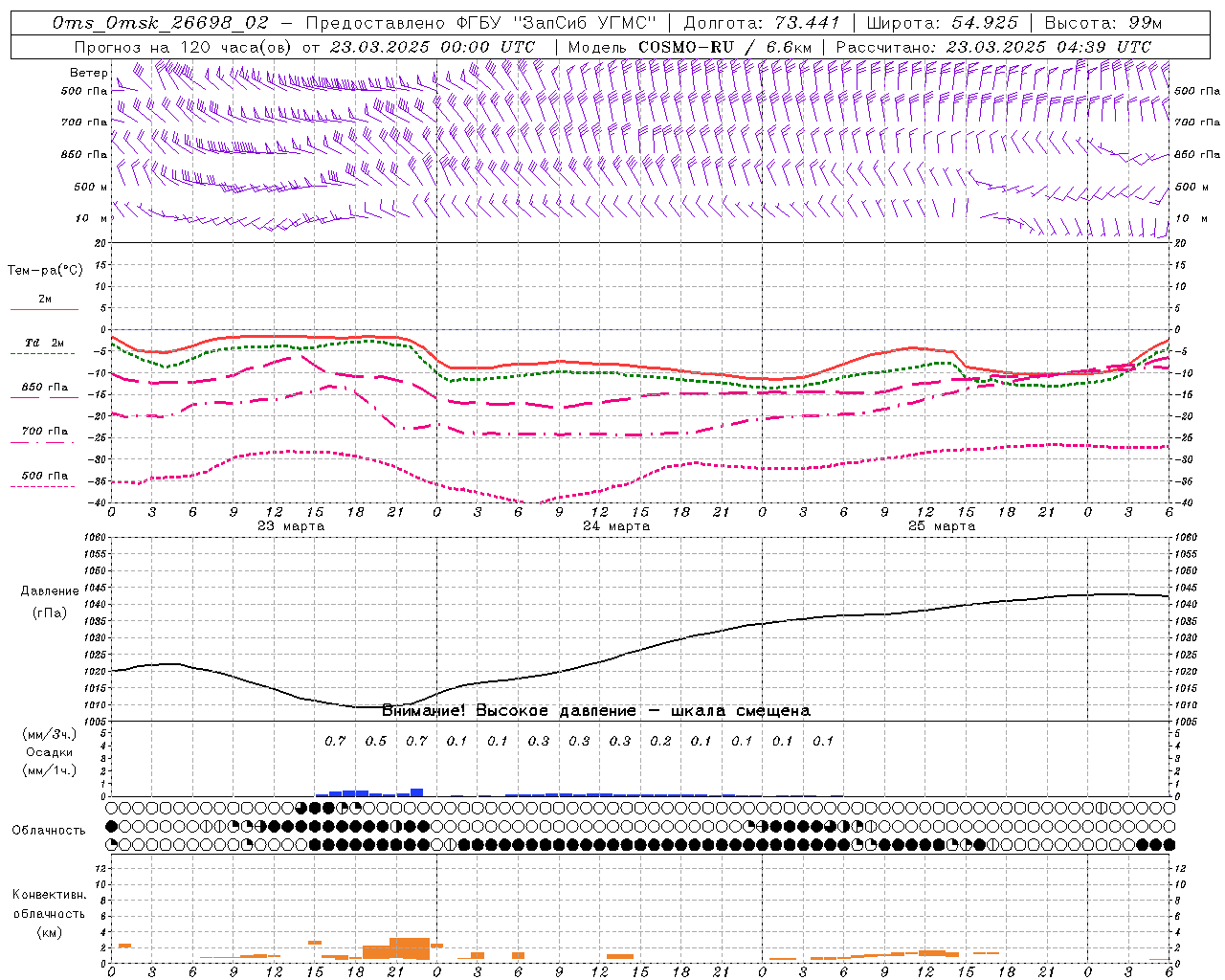Screen dimensions: 1225x980
Task: Click the Тем-ра(°C) temperature panel label
Action: point(45,271)
